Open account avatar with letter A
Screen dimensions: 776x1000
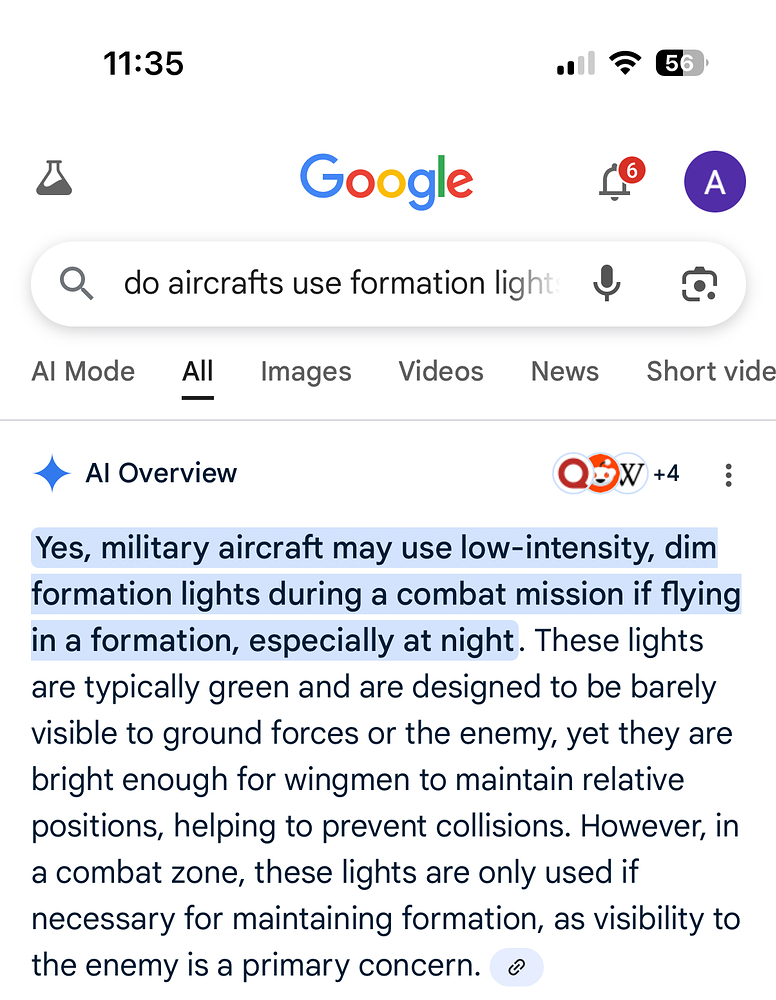(714, 181)
